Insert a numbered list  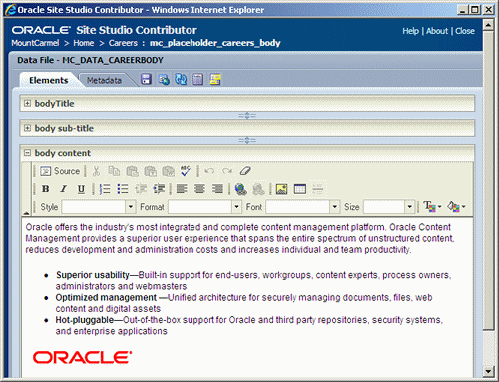[105, 189]
